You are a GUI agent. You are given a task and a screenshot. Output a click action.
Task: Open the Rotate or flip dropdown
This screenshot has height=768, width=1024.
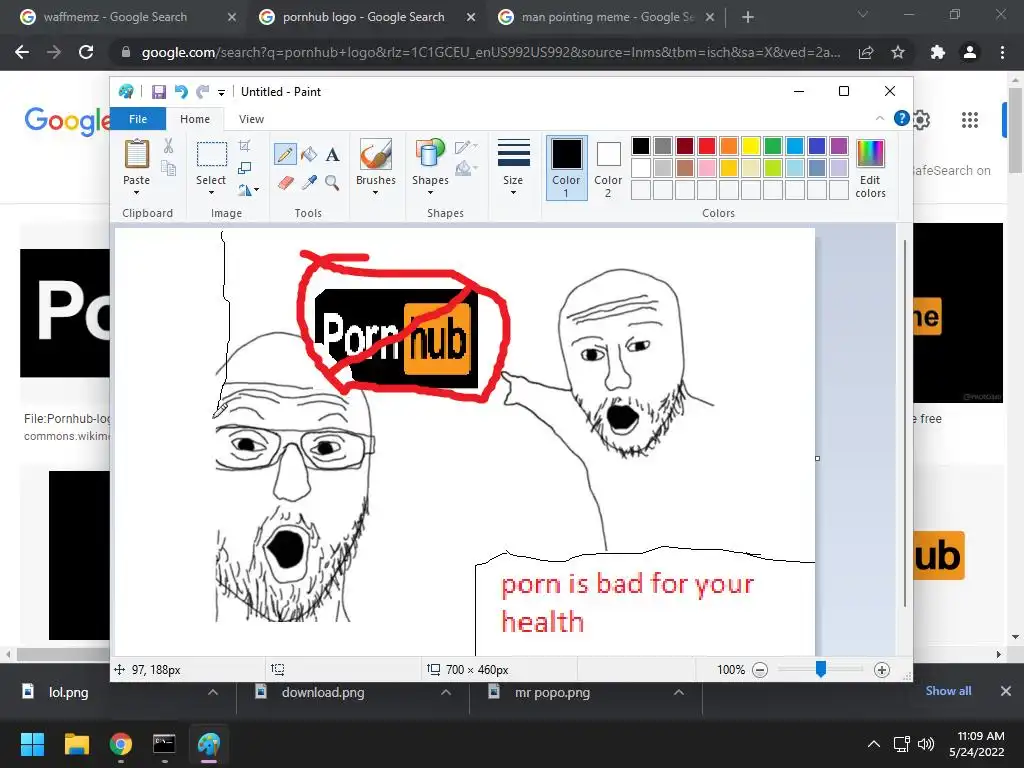coord(248,190)
